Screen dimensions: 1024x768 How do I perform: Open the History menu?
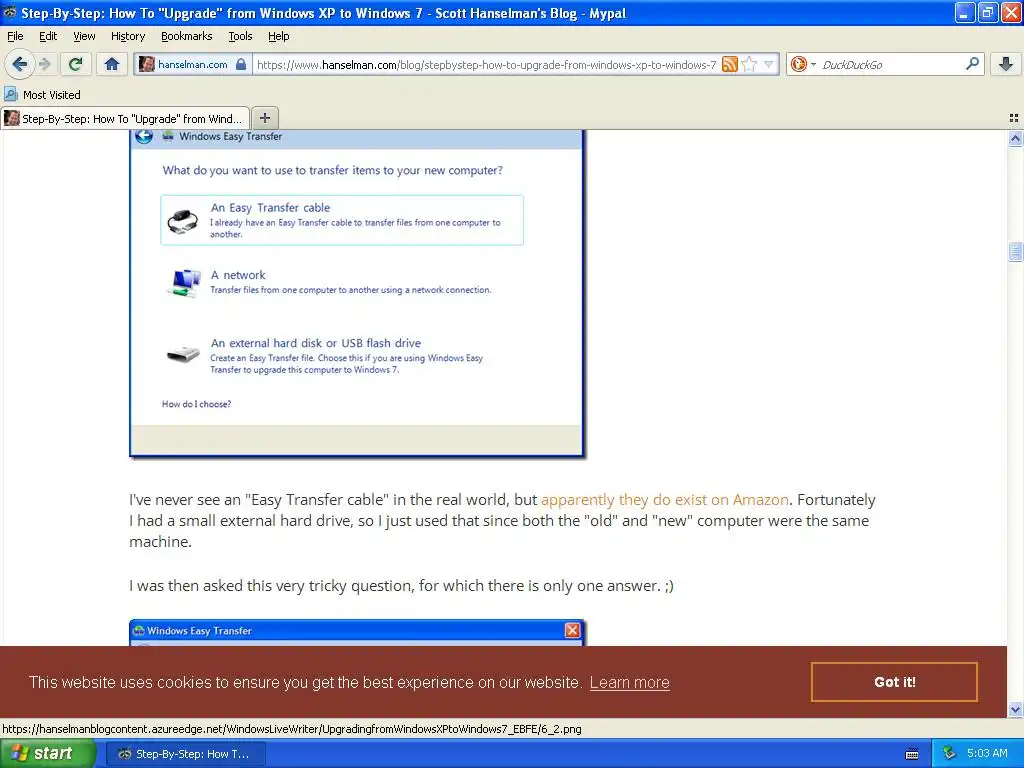[128, 36]
